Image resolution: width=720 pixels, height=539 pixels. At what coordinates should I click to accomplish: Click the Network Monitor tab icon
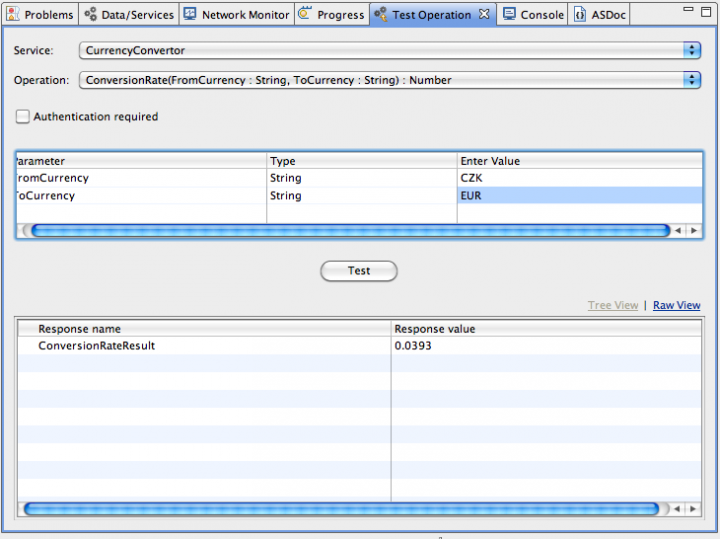pyautogui.click(x=190, y=14)
